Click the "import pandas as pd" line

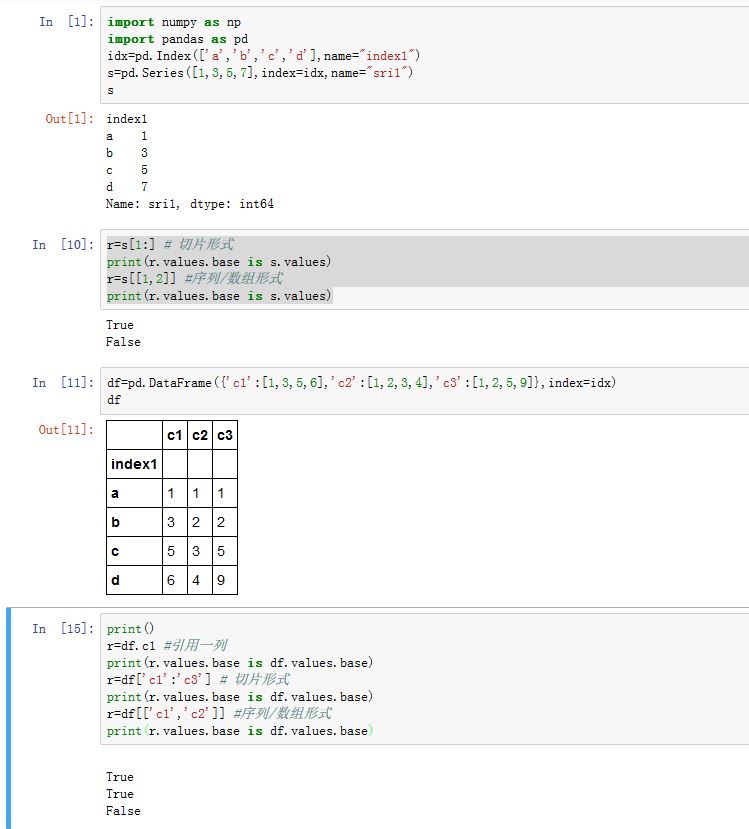click(177, 39)
